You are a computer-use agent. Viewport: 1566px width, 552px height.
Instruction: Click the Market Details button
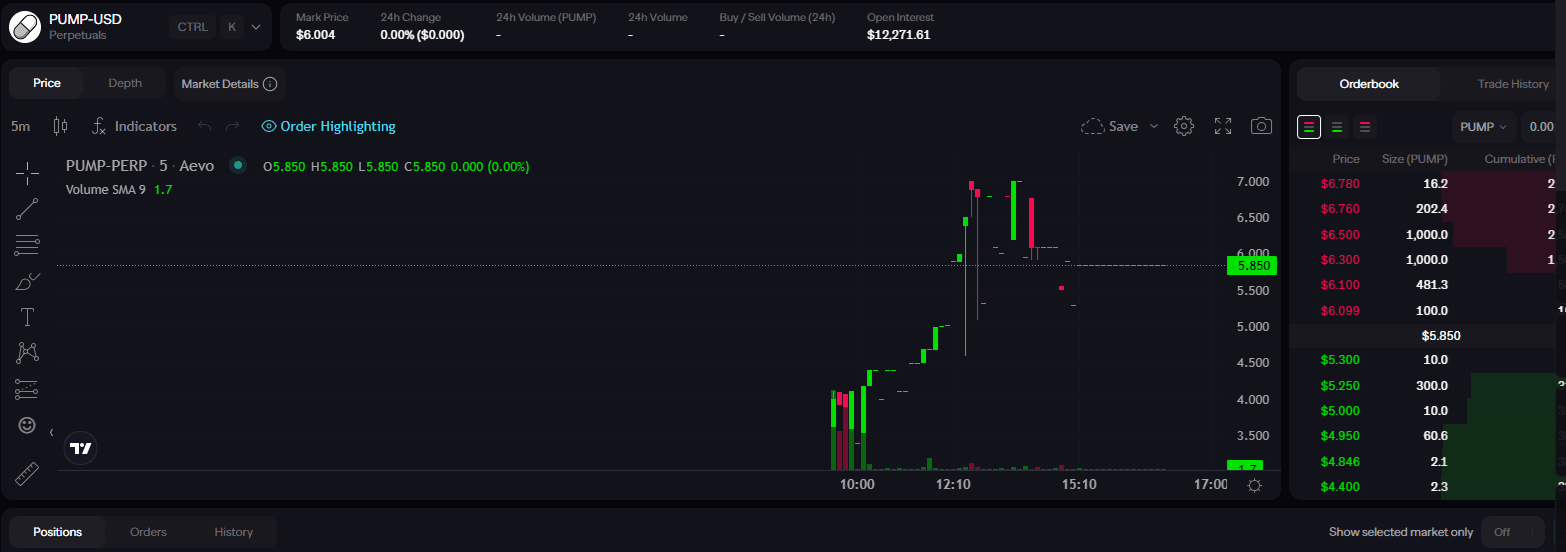[x=229, y=84]
